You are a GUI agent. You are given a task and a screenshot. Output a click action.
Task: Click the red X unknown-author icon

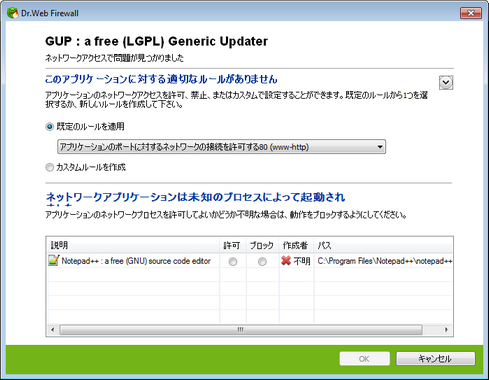286,261
